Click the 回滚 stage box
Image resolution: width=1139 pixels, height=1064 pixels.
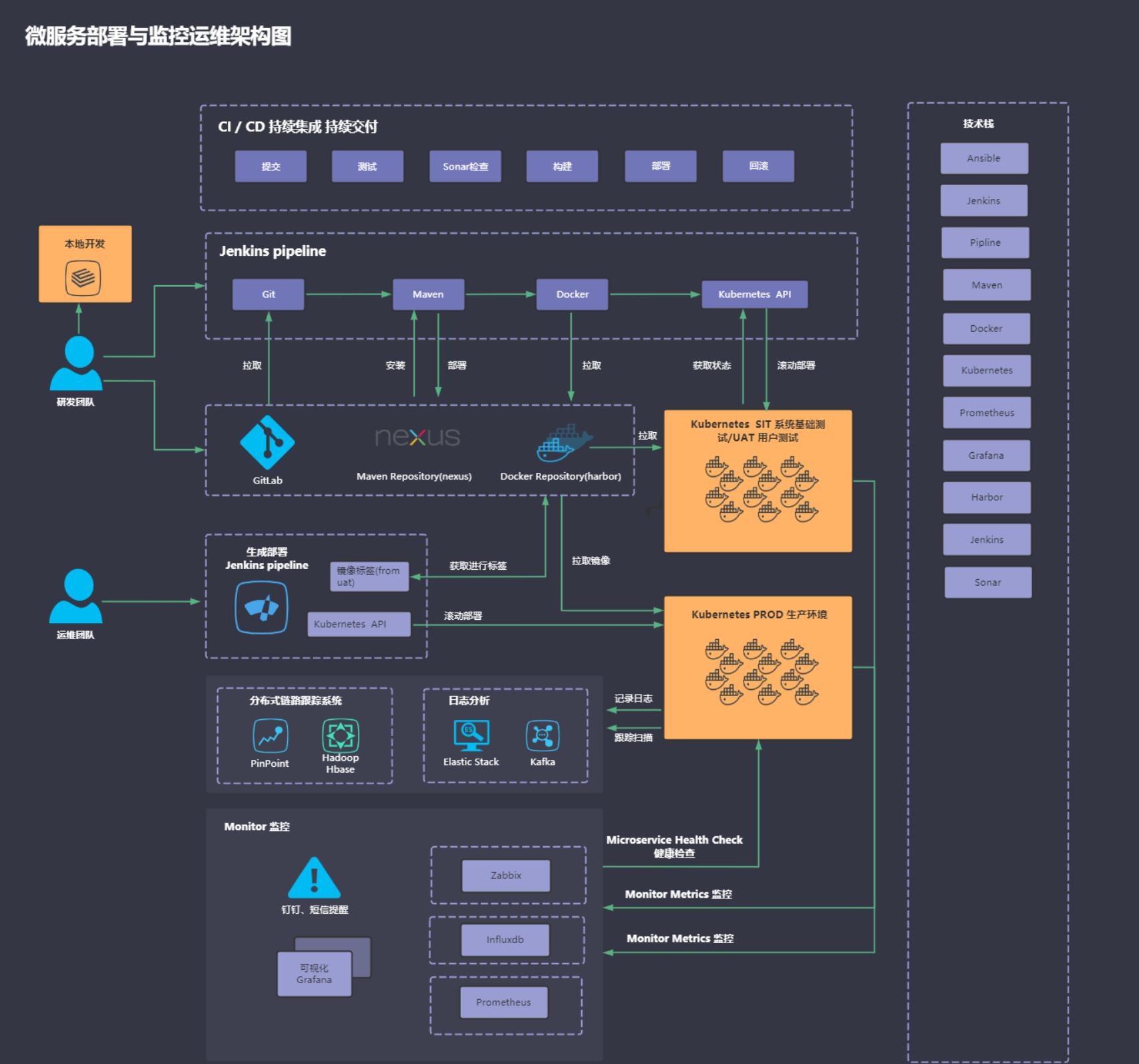tap(758, 166)
